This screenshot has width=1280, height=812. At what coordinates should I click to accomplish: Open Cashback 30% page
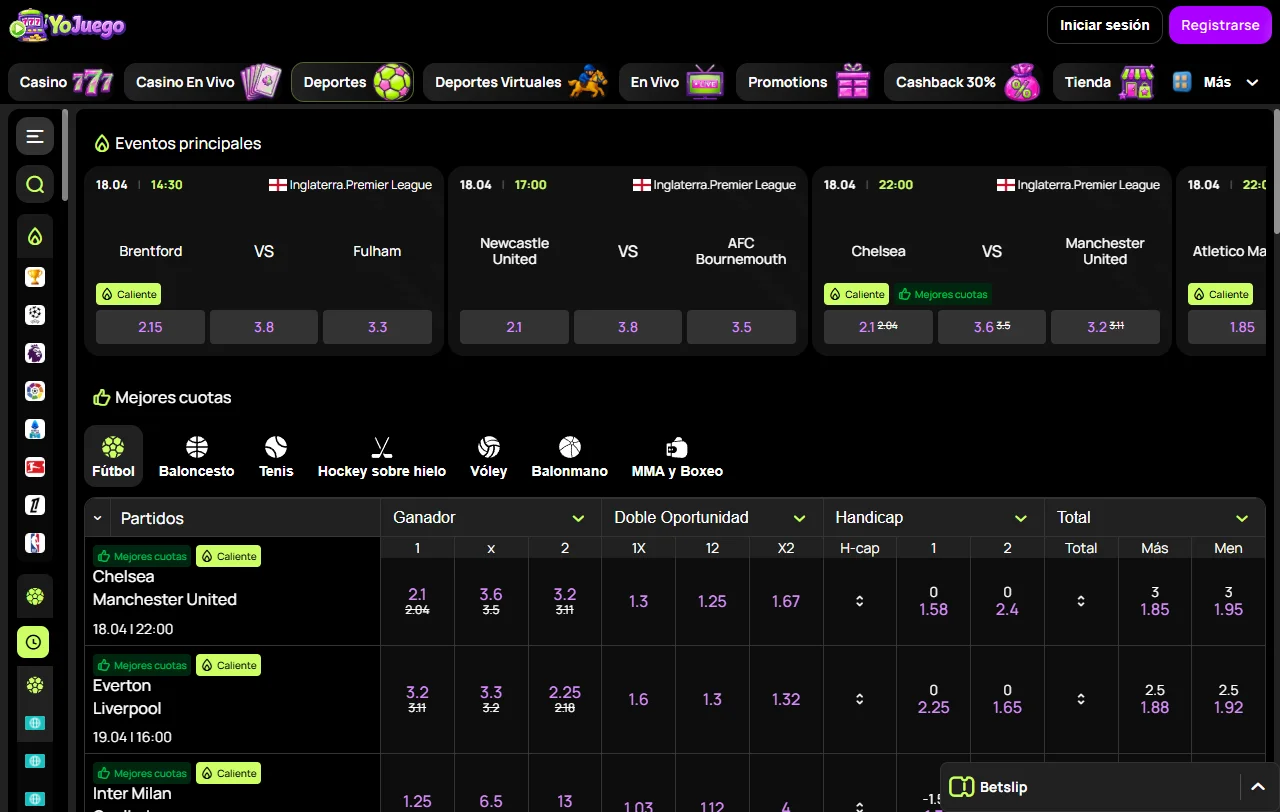(x=966, y=82)
